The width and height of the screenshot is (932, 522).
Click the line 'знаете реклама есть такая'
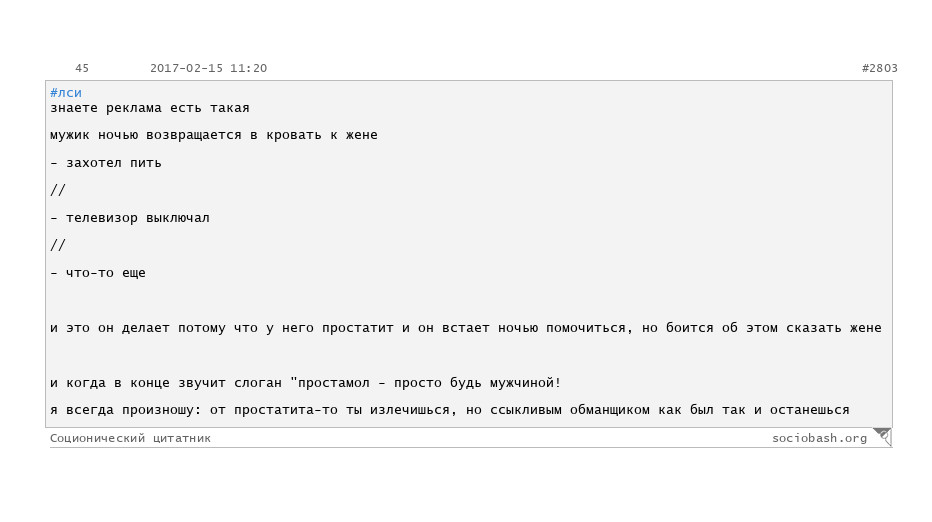(150, 108)
